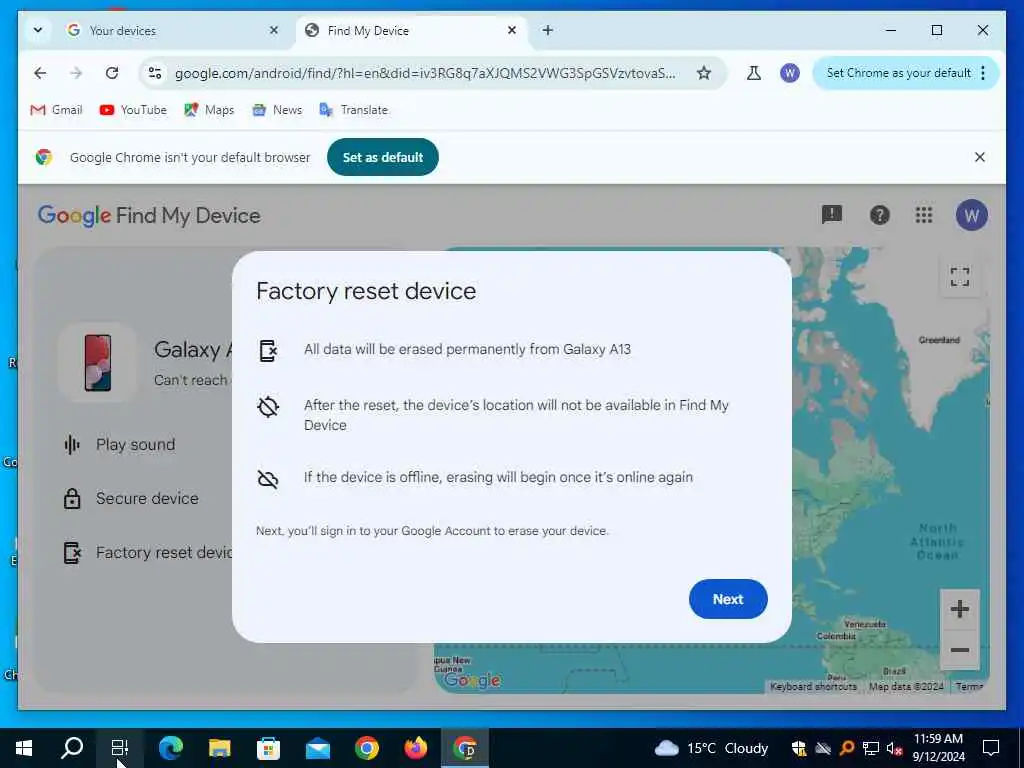Zoom in on the map

coord(959,609)
